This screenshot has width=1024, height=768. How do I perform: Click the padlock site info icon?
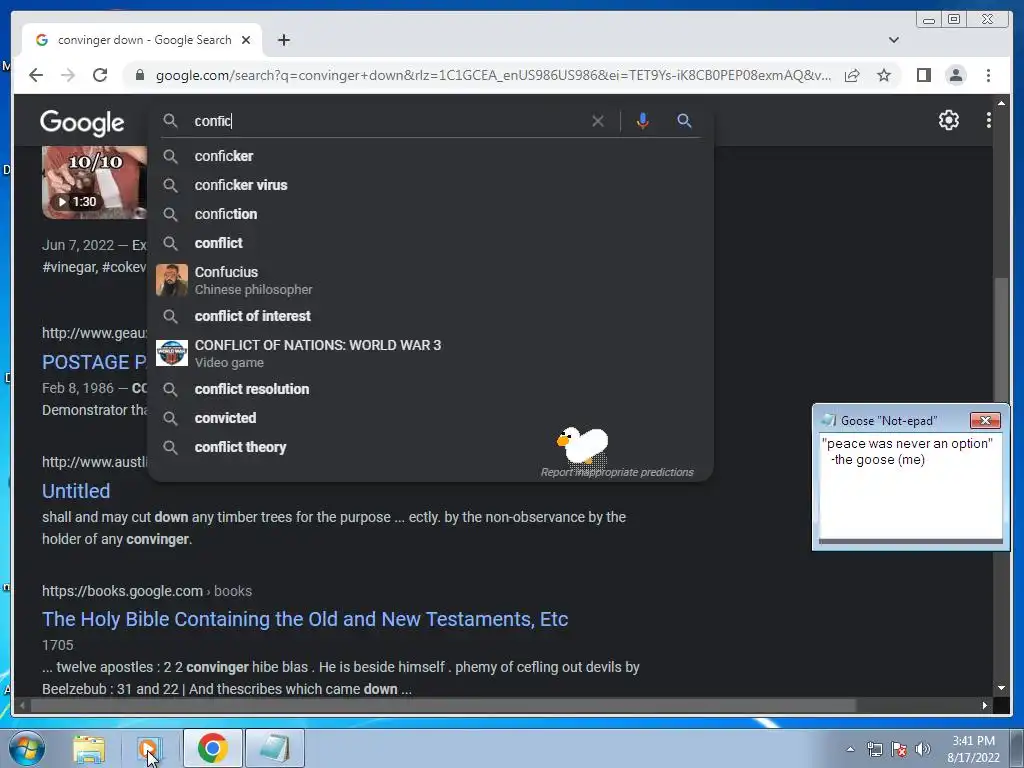point(140,75)
